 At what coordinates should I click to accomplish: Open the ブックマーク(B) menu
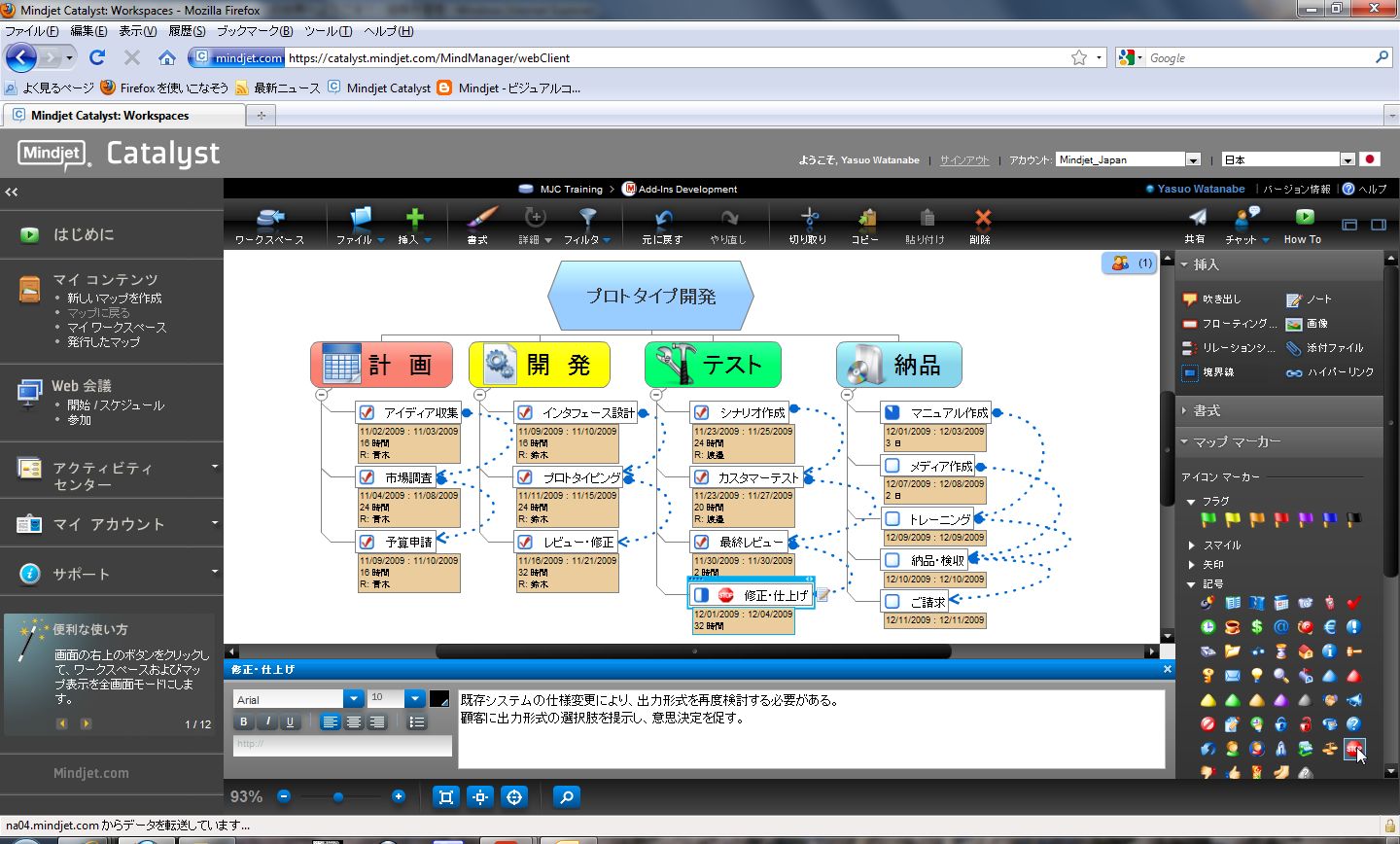click(x=255, y=31)
